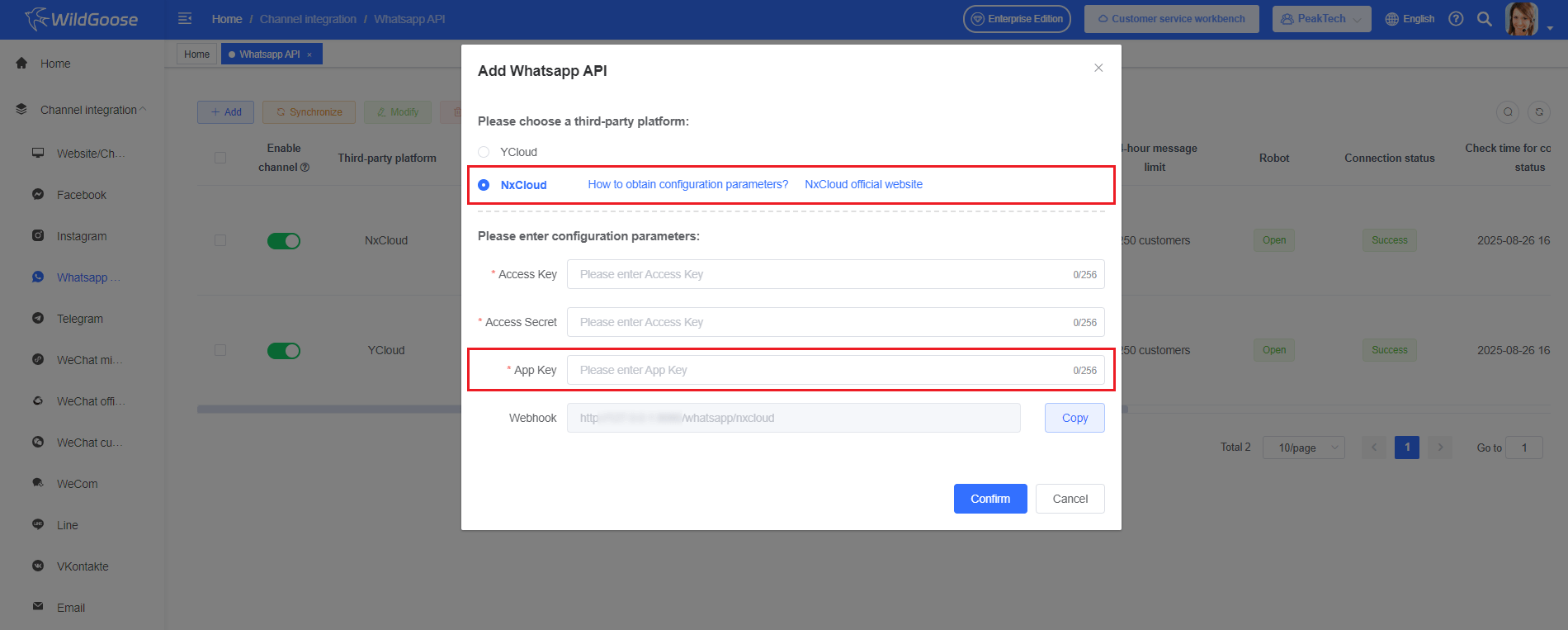Image resolution: width=1568 pixels, height=630 pixels.
Task: Click page 1 in pagination
Action: point(1407,448)
